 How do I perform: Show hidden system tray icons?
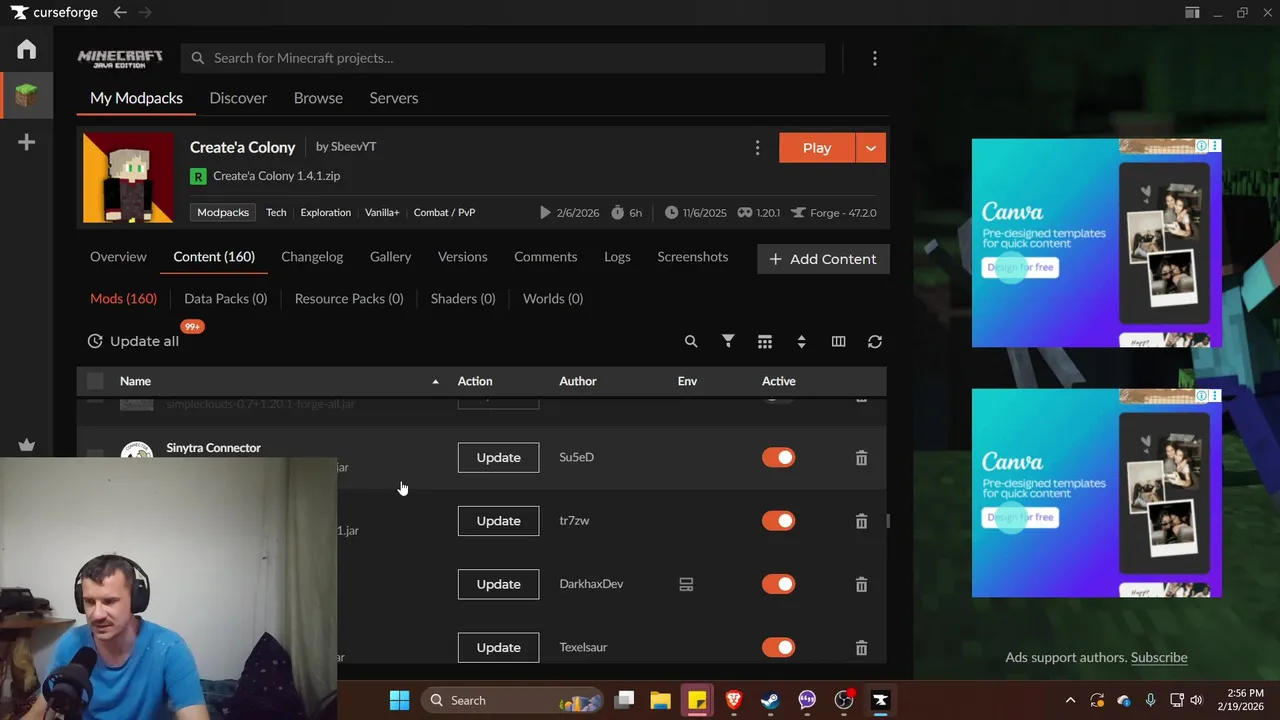pos(1070,700)
